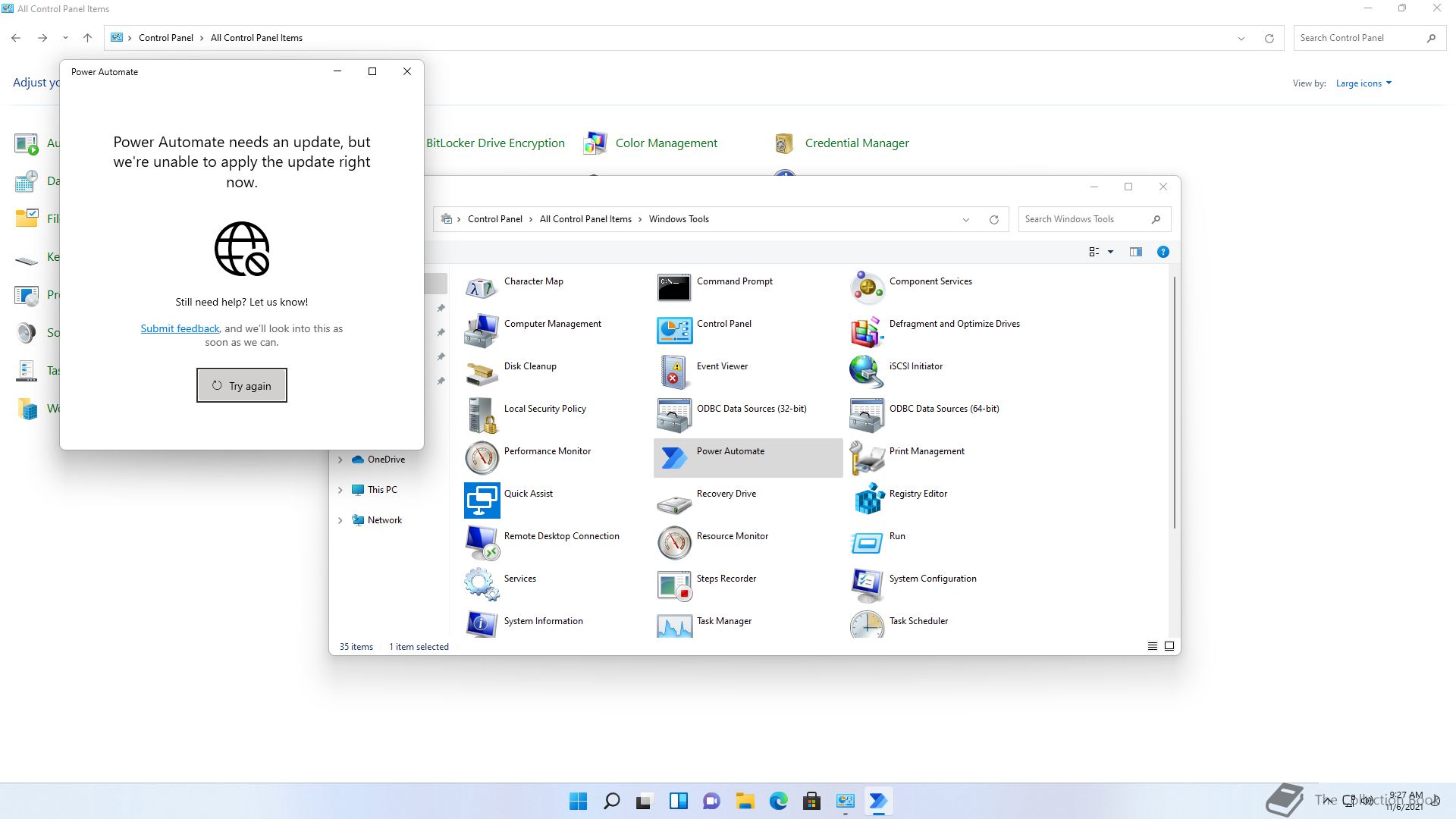
Task: Select Services gear icon
Action: tap(482, 585)
